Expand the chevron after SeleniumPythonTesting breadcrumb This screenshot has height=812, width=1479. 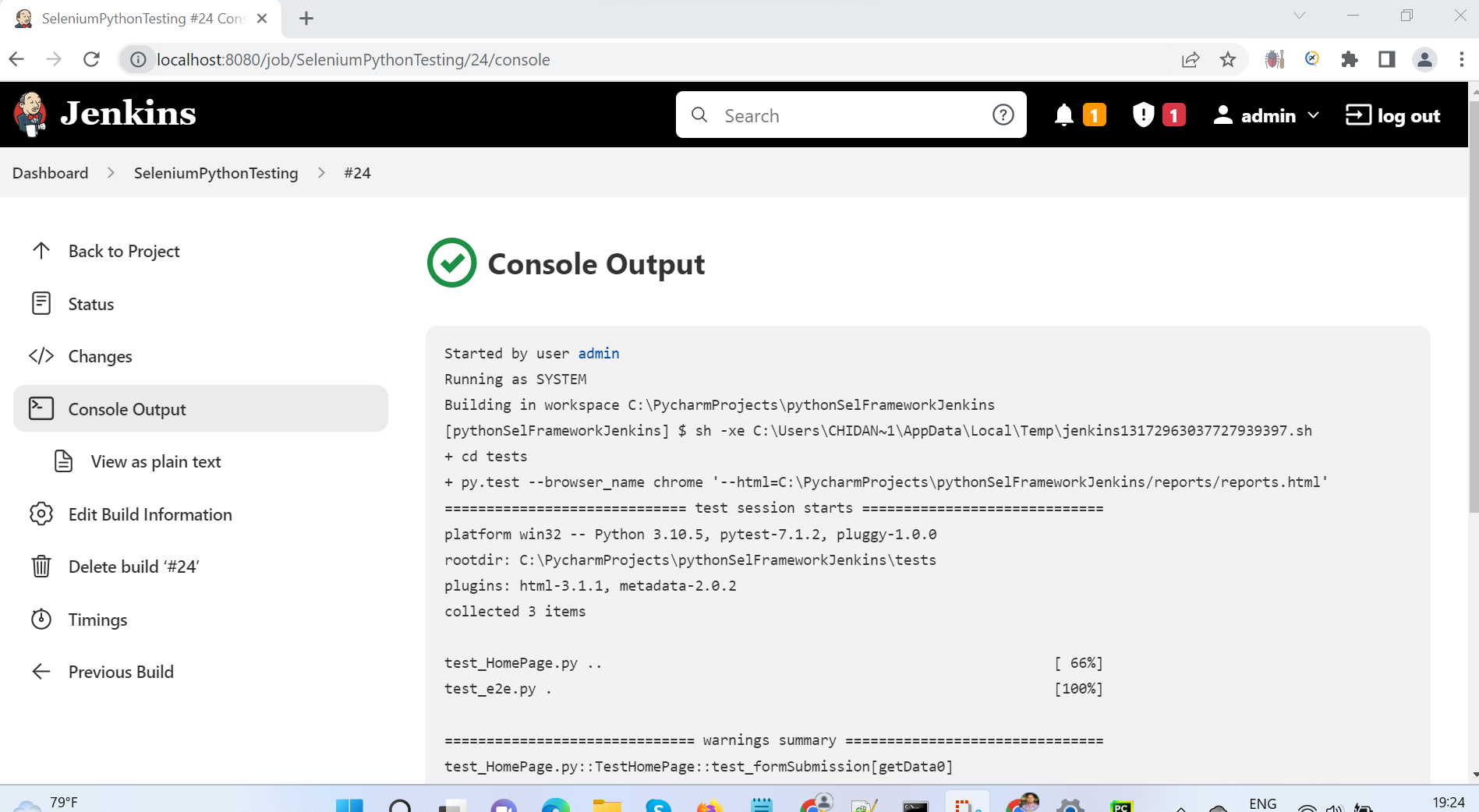[x=321, y=173]
